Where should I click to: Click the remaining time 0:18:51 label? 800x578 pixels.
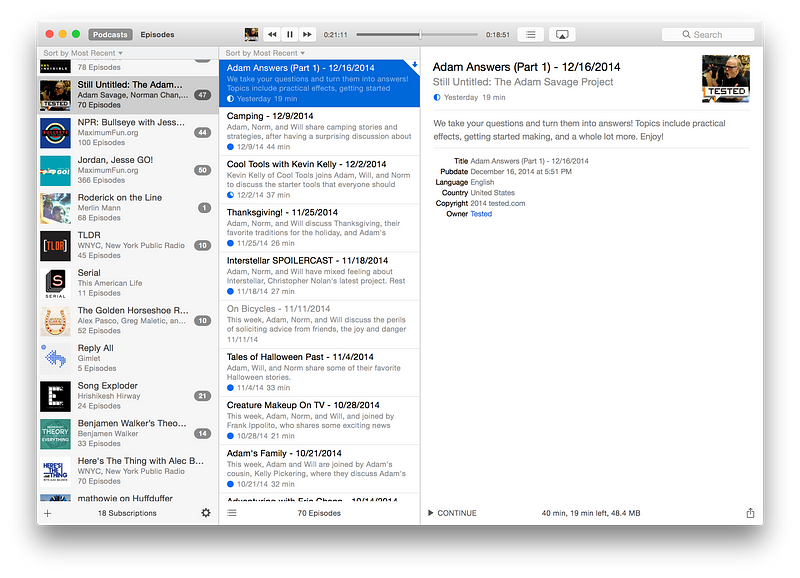click(x=497, y=35)
